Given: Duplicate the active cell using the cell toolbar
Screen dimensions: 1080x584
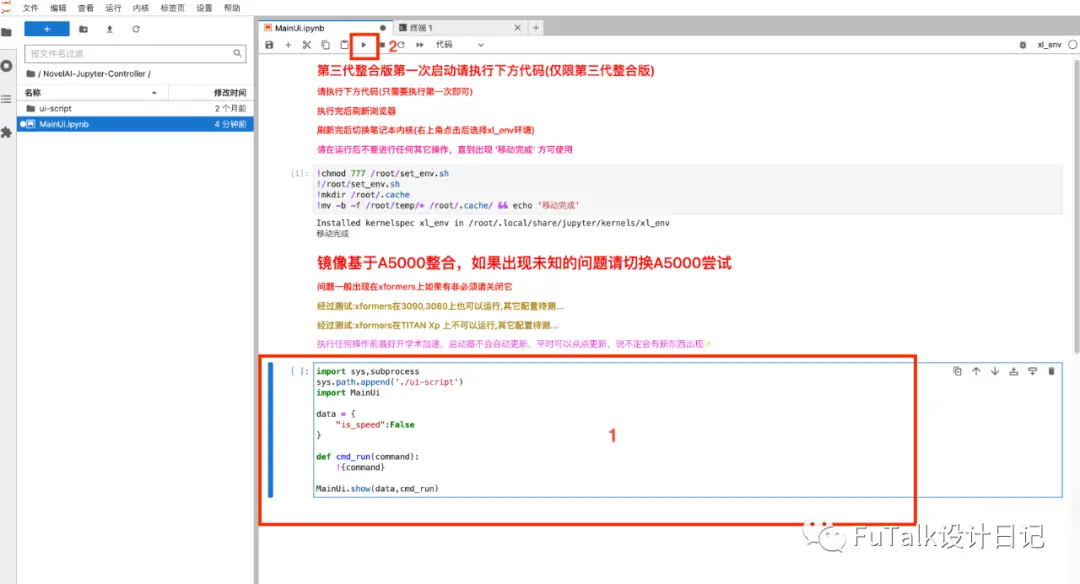Looking at the screenshot, I should pos(957,371).
